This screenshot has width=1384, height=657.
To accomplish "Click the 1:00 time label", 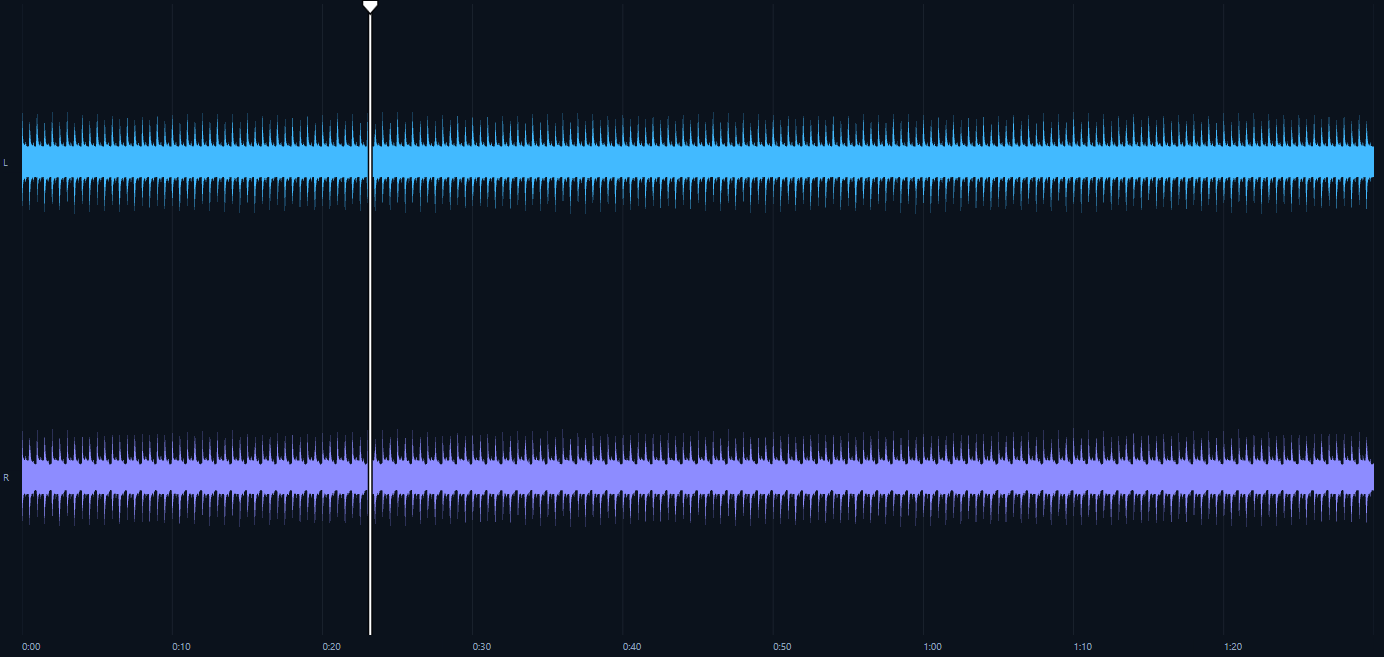I will (x=932, y=647).
